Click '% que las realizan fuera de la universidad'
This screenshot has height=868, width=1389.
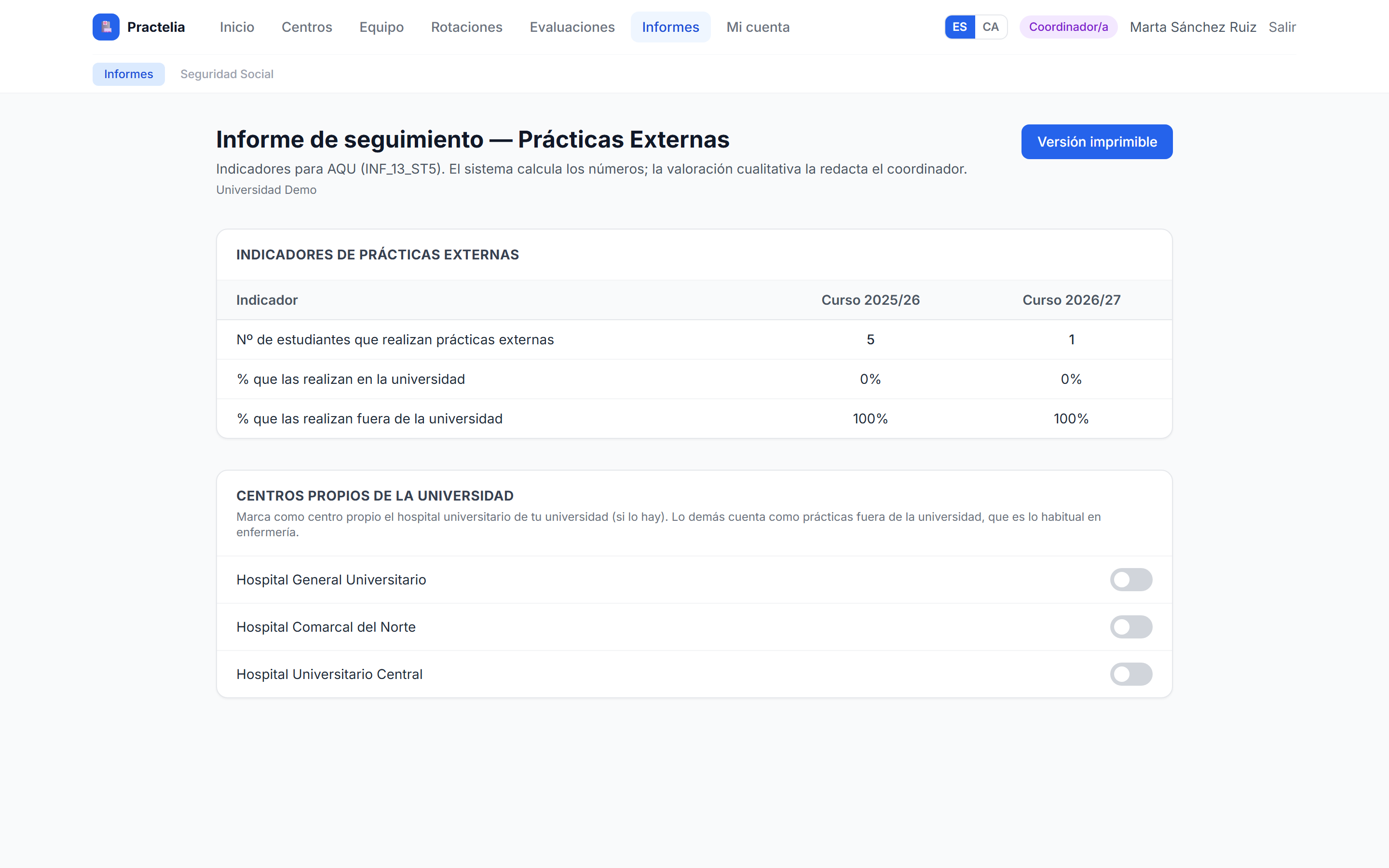369,419
